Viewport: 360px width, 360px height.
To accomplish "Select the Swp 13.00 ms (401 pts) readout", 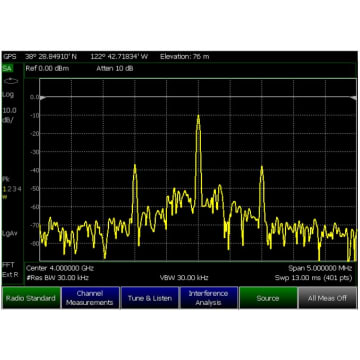I will [x=313, y=278].
